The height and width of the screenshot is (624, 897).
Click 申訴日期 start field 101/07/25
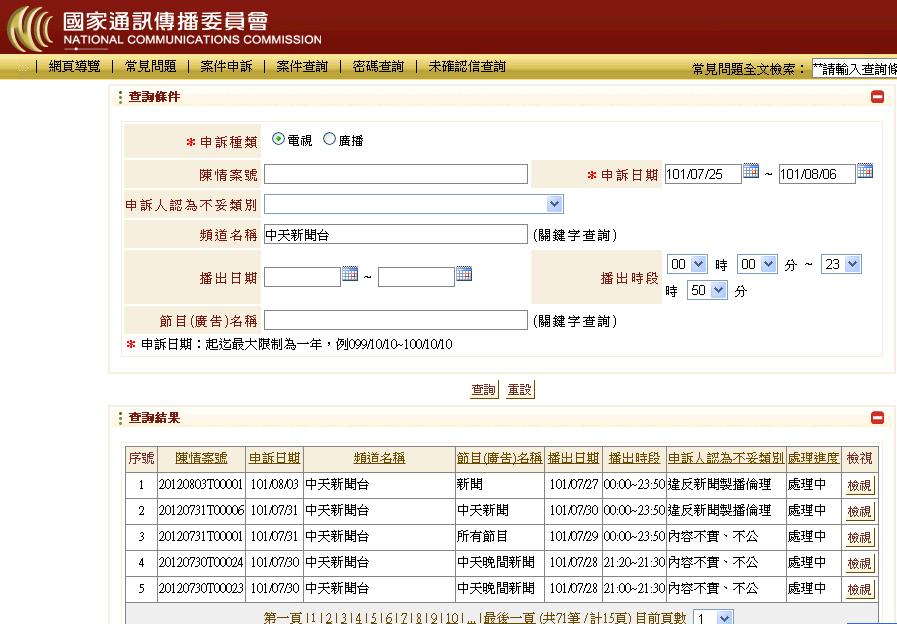[703, 174]
